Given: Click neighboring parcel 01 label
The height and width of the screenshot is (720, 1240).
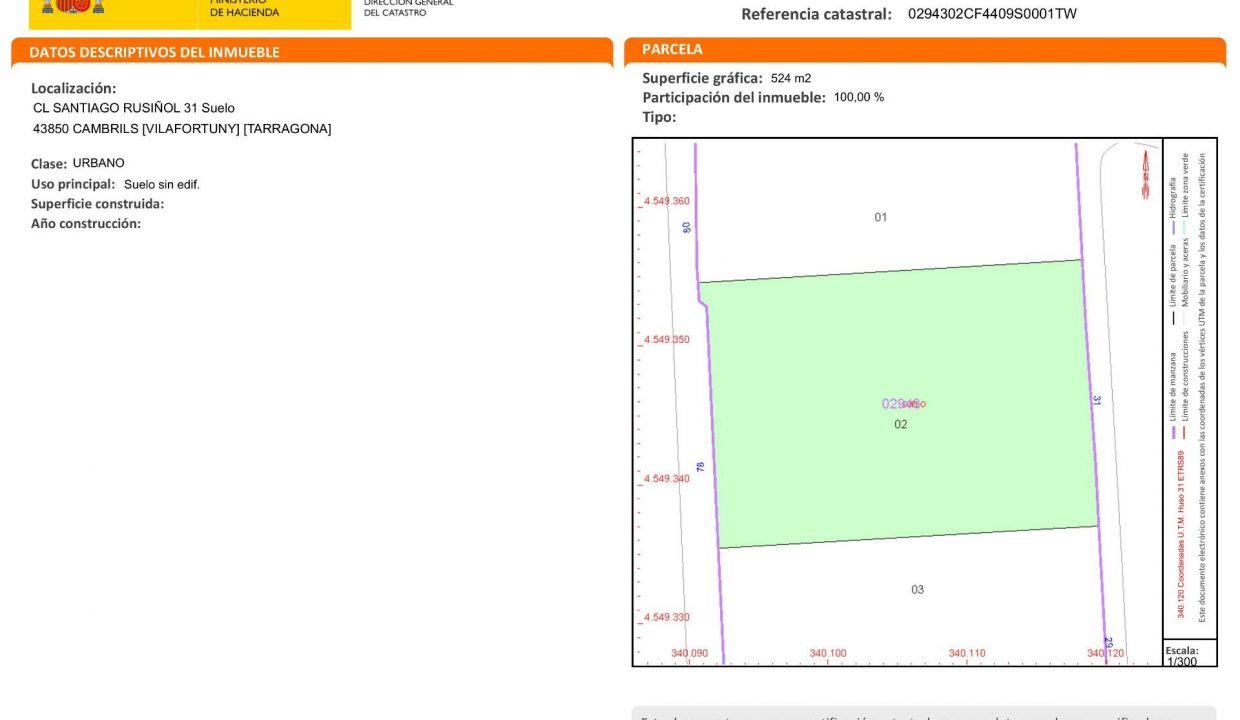Looking at the screenshot, I should (881, 217).
